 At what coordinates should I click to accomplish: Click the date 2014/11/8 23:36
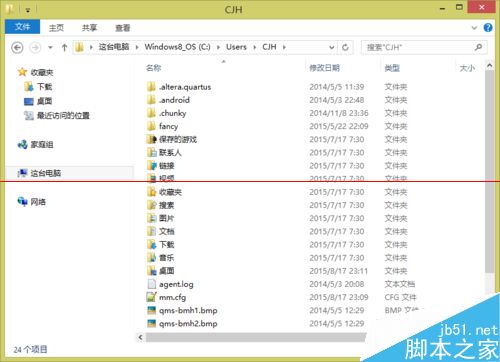tap(339, 113)
